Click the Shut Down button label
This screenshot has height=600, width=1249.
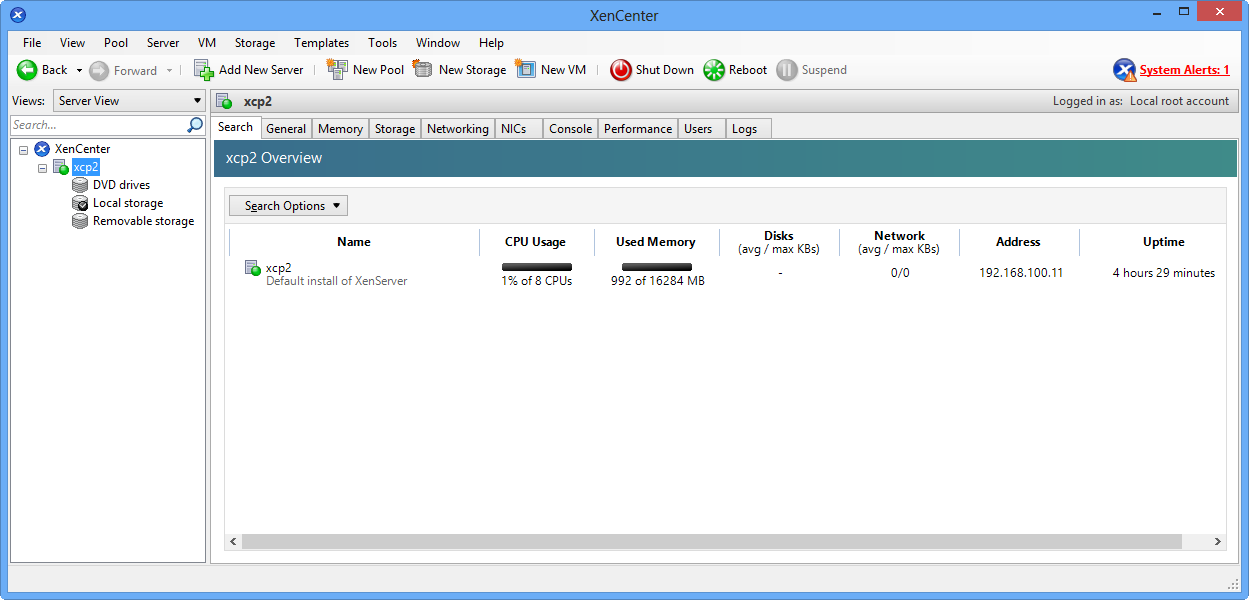[x=665, y=70]
